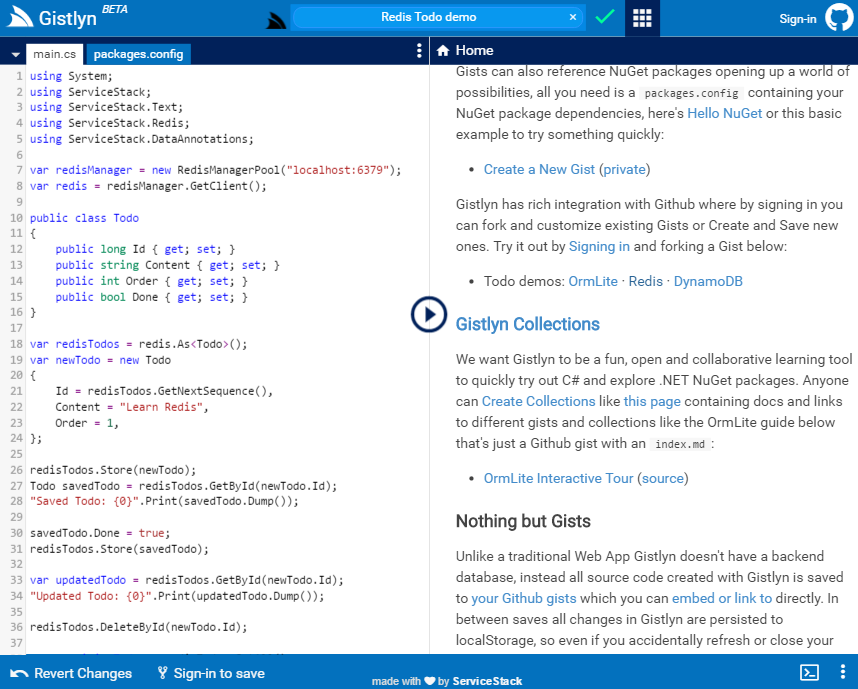Open the OrmLite todo demo link
The width and height of the screenshot is (858, 689).
pos(593,281)
